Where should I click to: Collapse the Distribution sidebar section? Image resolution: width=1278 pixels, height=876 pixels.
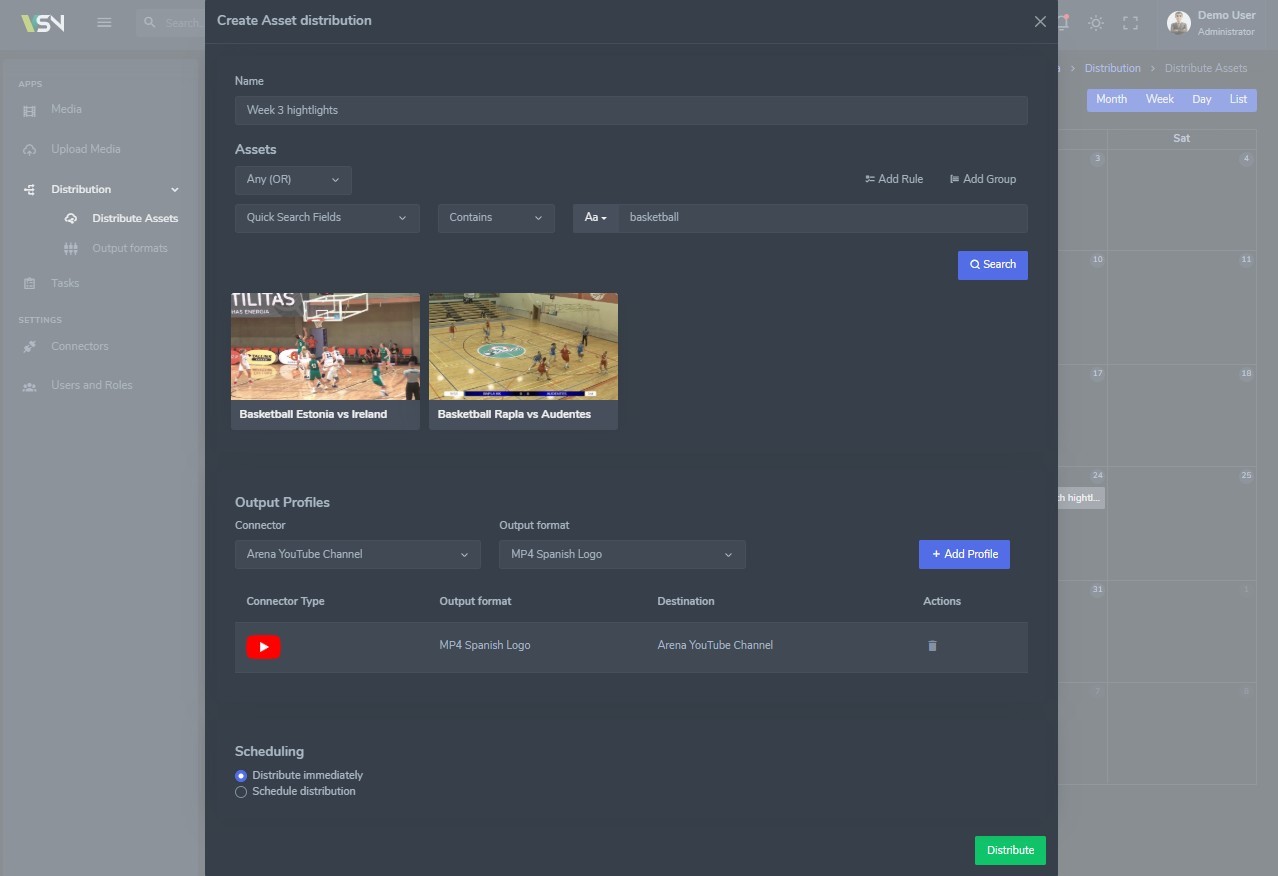pyautogui.click(x=175, y=190)
